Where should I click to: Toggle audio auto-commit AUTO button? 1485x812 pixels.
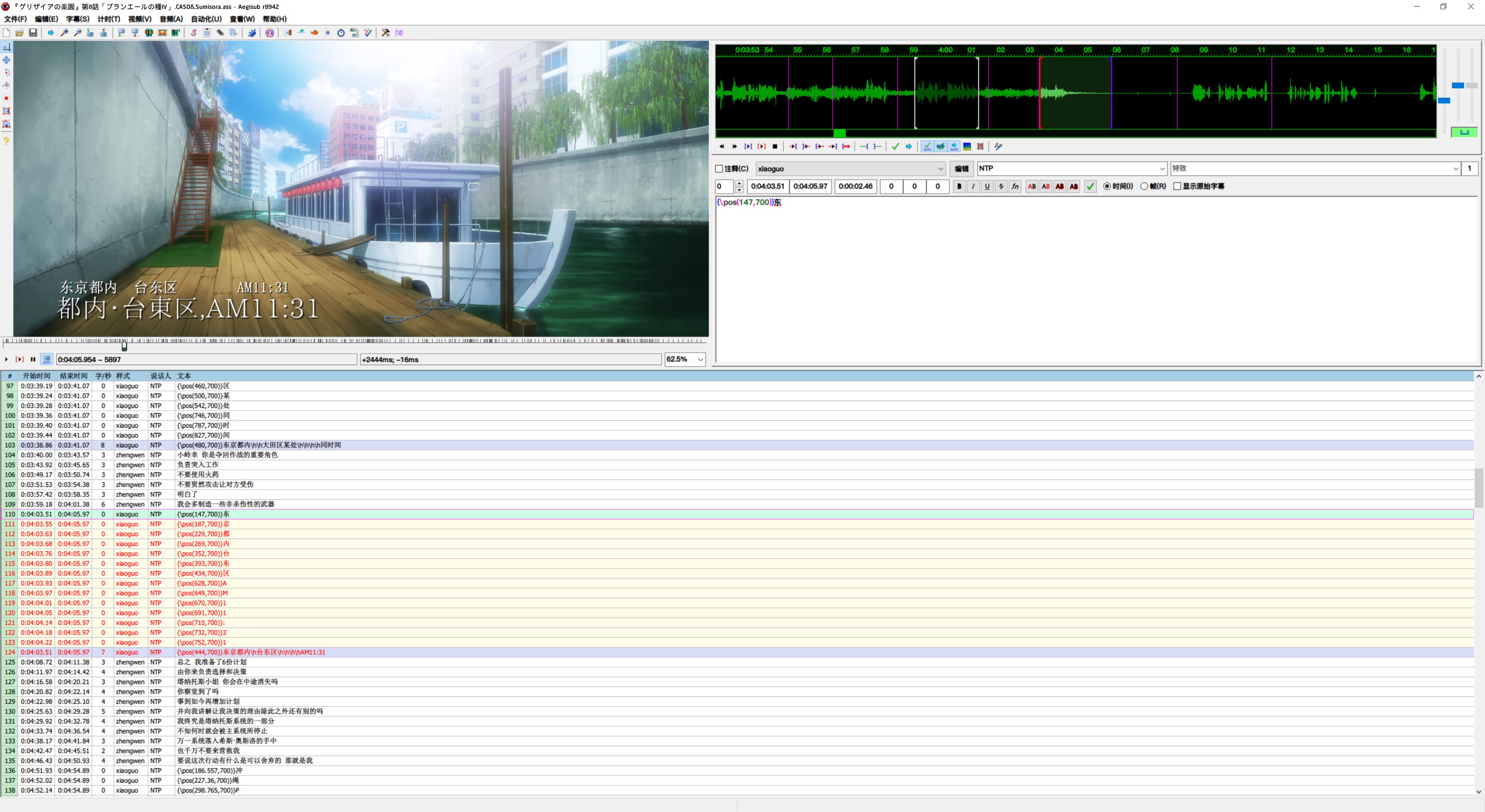click(x=927, y=147)
